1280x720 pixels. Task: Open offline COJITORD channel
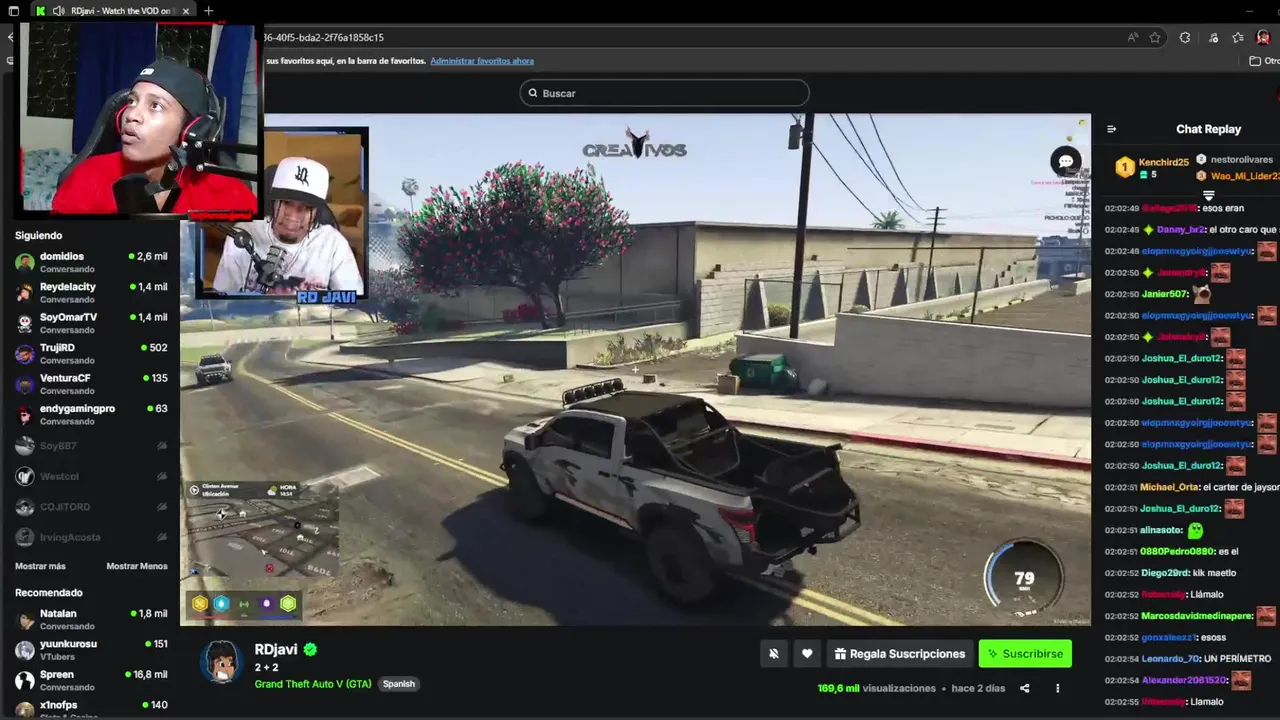tap(90, 507)
